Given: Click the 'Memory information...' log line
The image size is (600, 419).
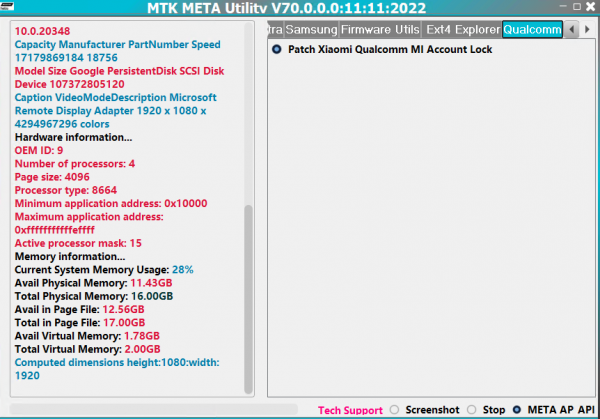Looking at the screenshot, I should pos(70,256).
